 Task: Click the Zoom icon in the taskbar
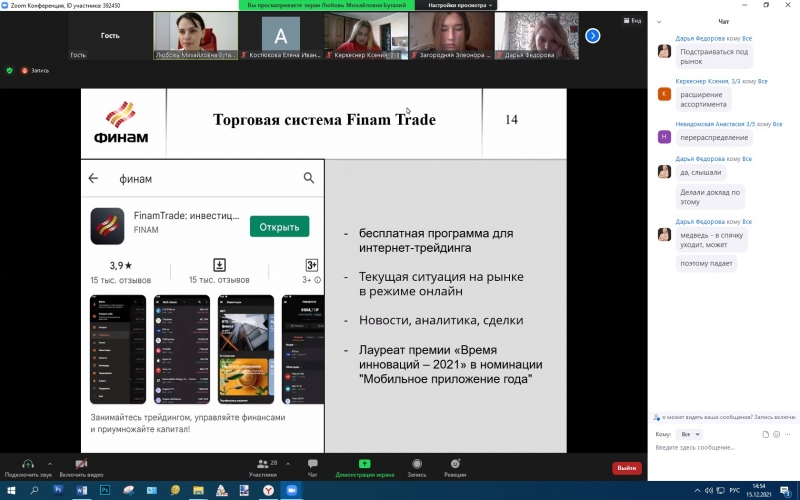tap(292, 490)
